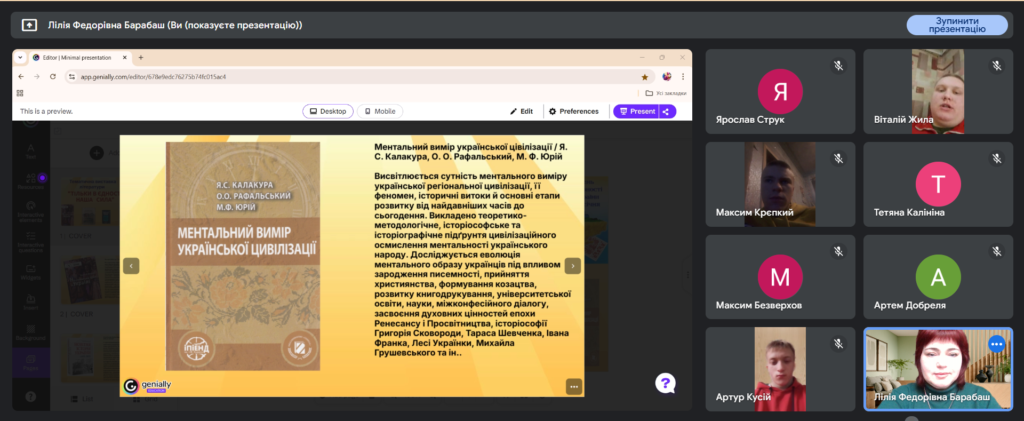Switch preview to Mobile view
This screenshot has height=421, width=1024.
(379, 111)
